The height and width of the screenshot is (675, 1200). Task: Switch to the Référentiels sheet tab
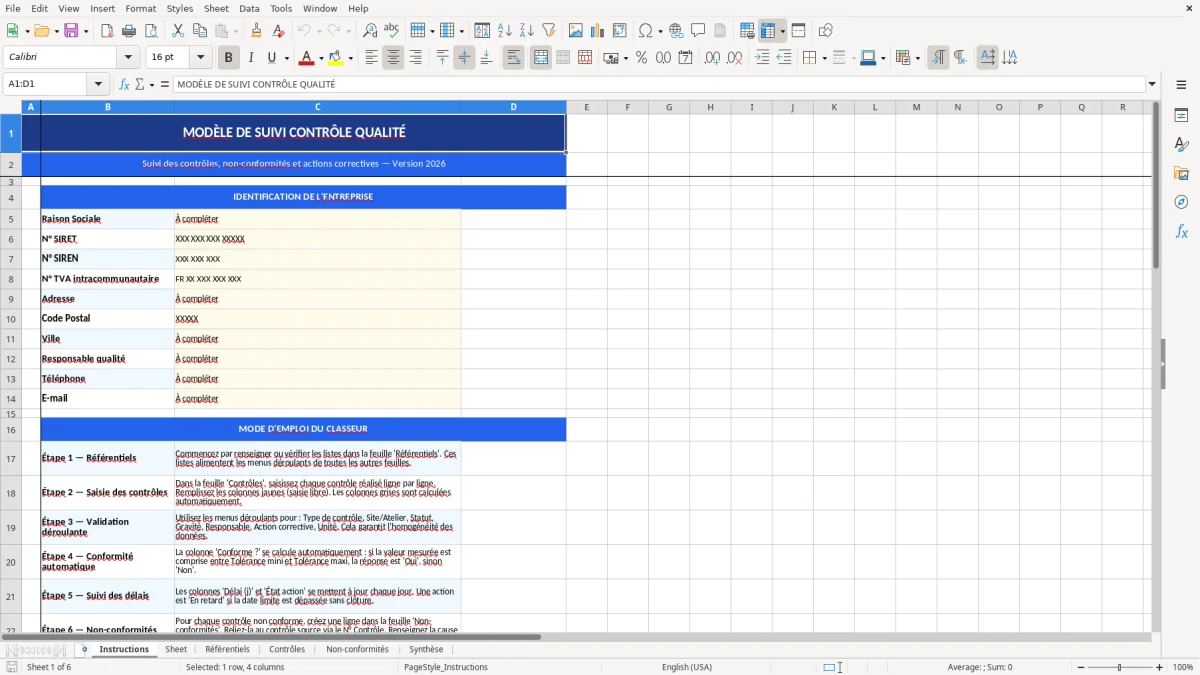[x=227, y=650]
